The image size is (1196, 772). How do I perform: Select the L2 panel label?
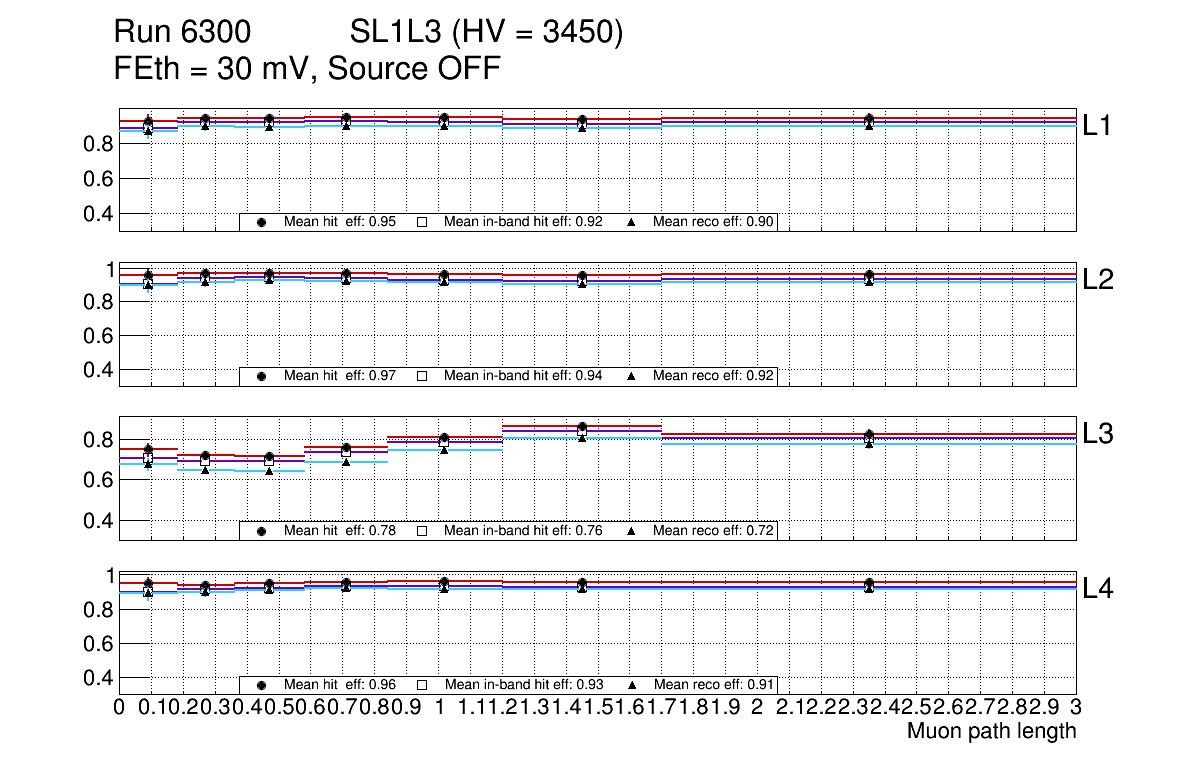pyautogui.click(x=1100, y=280)
